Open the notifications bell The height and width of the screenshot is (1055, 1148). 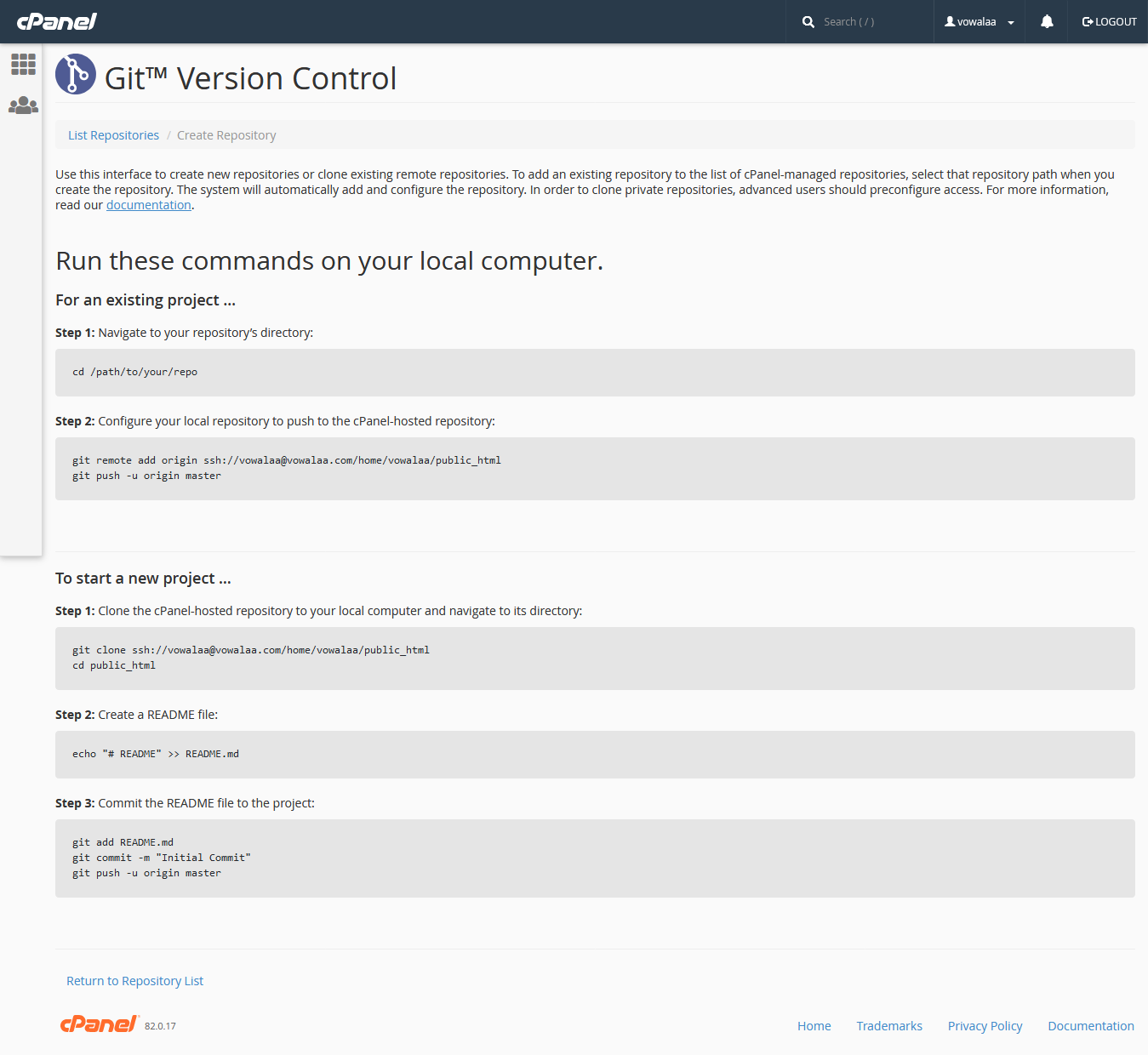coord(1047,22)
